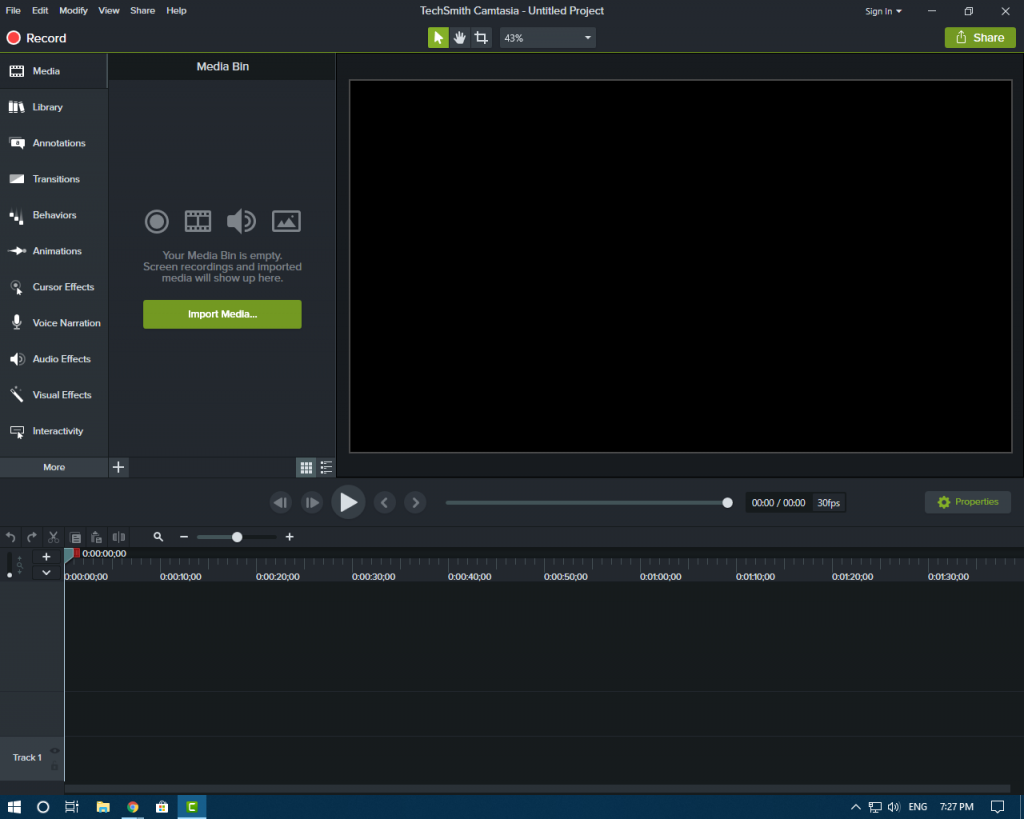Open the Help menu
The width and height of the screenshot is (1024, 819).
tap(176, 10)
